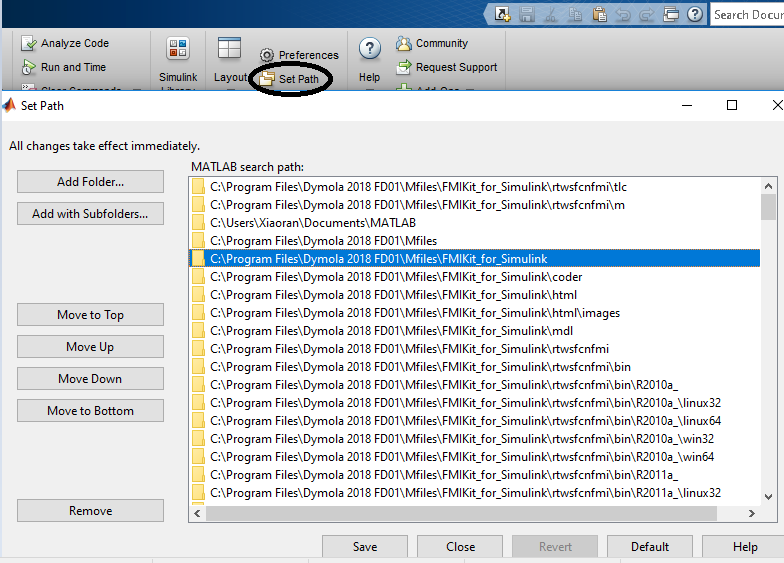Click the Add Folder... button

[90, 182]
